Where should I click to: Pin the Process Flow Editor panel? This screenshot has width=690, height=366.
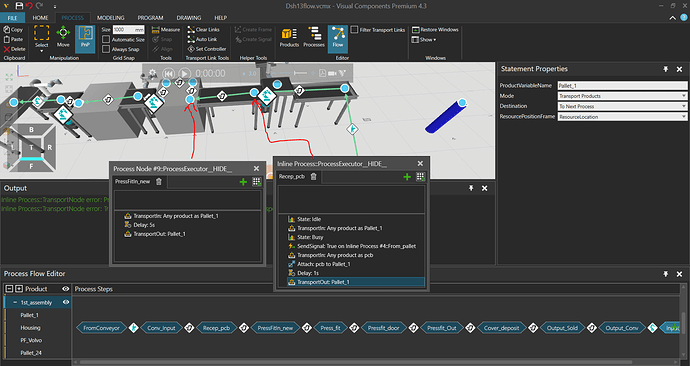pyautogui.click(x=665, y=274)
